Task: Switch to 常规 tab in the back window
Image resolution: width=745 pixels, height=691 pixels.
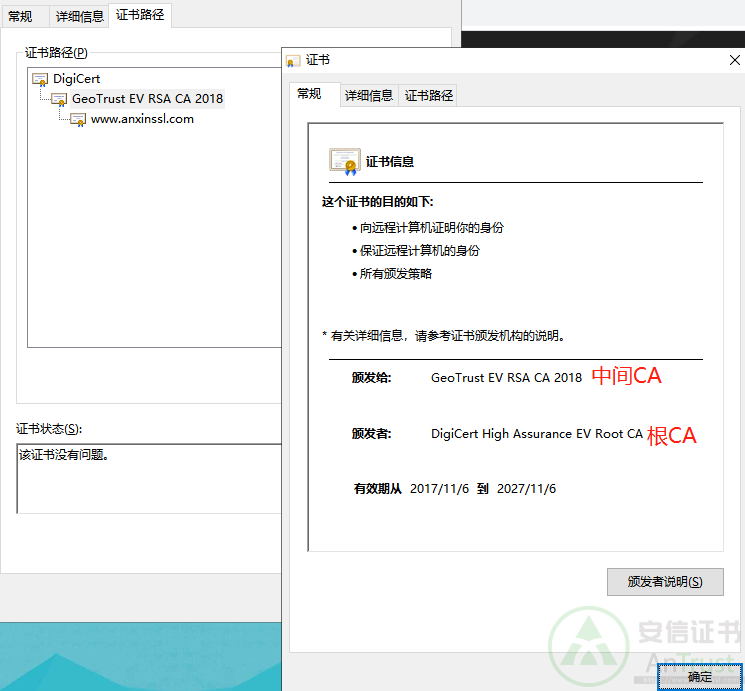Action: (x=20, y=16)
